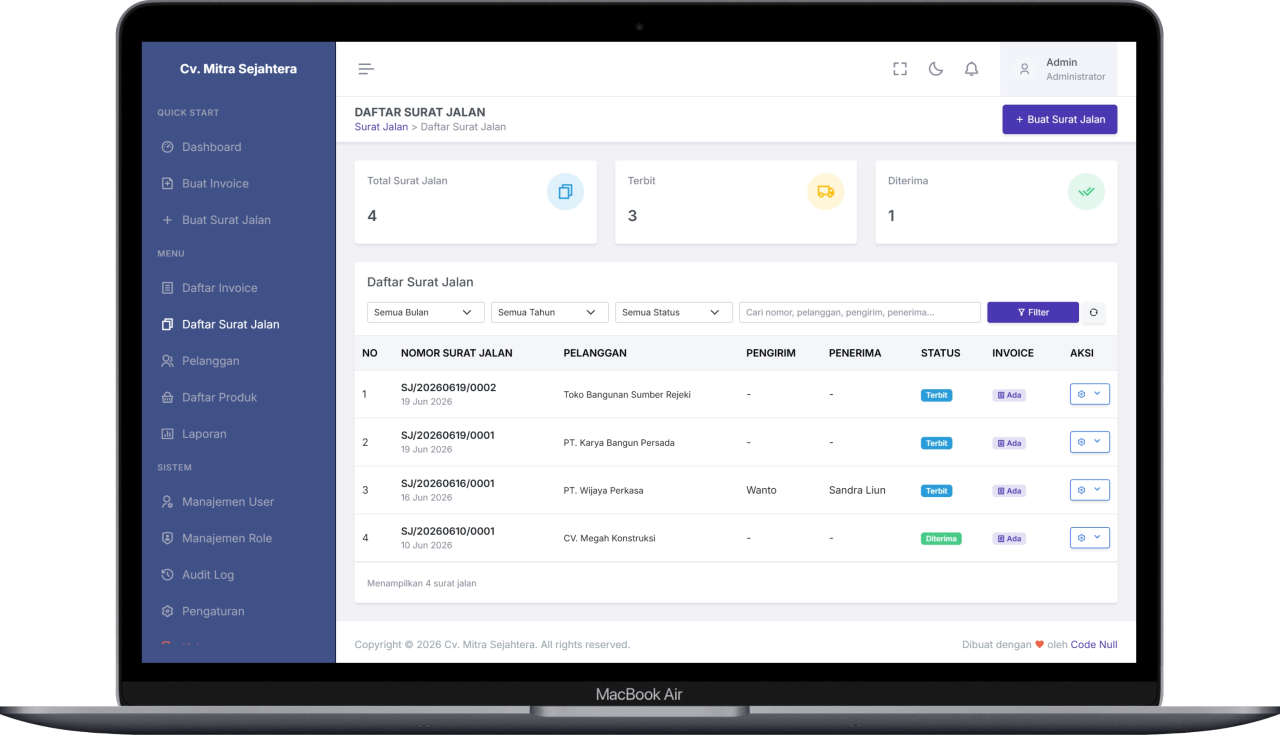The width and height of the screenshot is (1280, 735).
Task: Open Buat Surat Jalan sidebar item
Action: coord(226,220)
